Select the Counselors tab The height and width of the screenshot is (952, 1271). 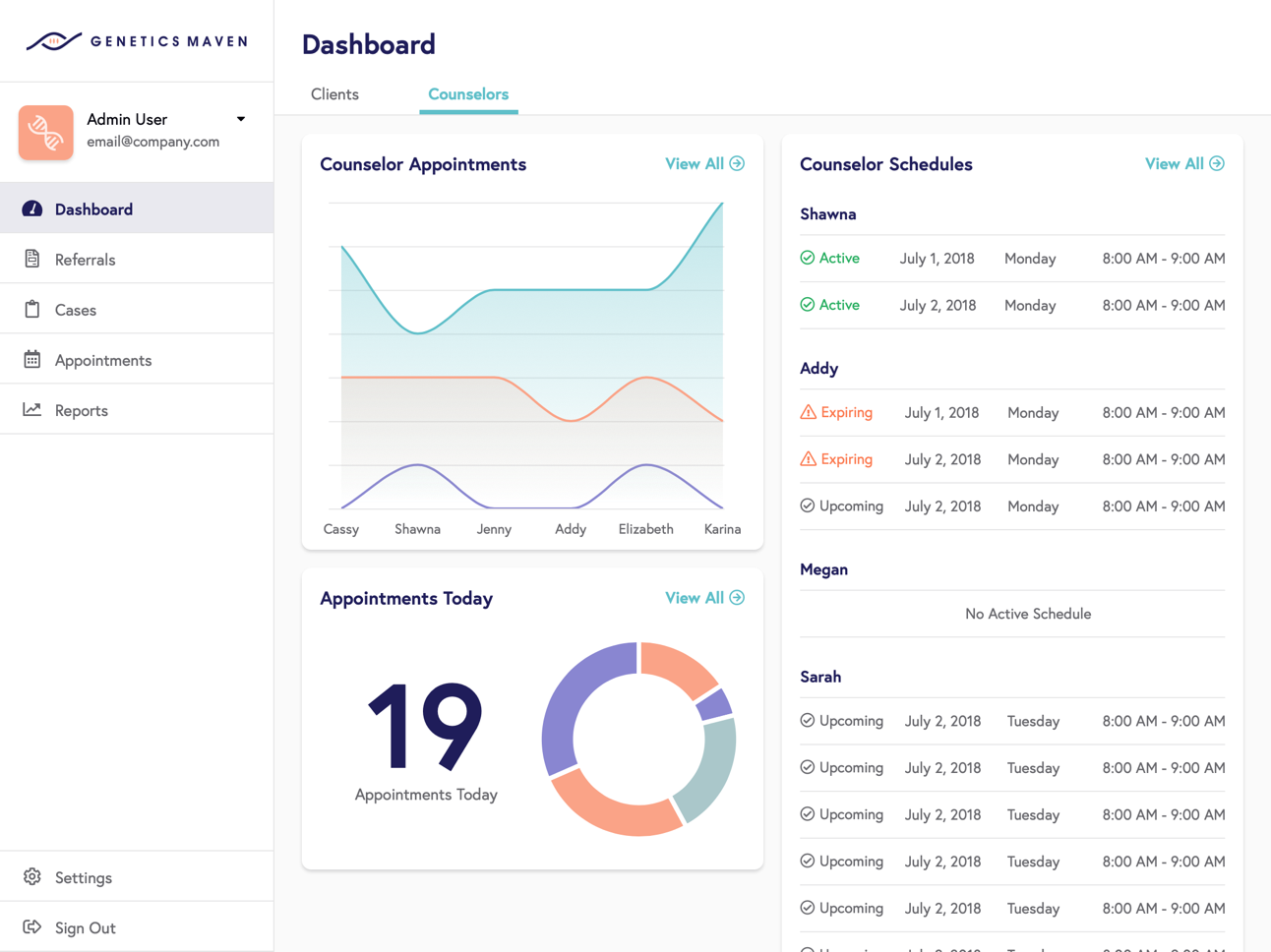(468, 94)
